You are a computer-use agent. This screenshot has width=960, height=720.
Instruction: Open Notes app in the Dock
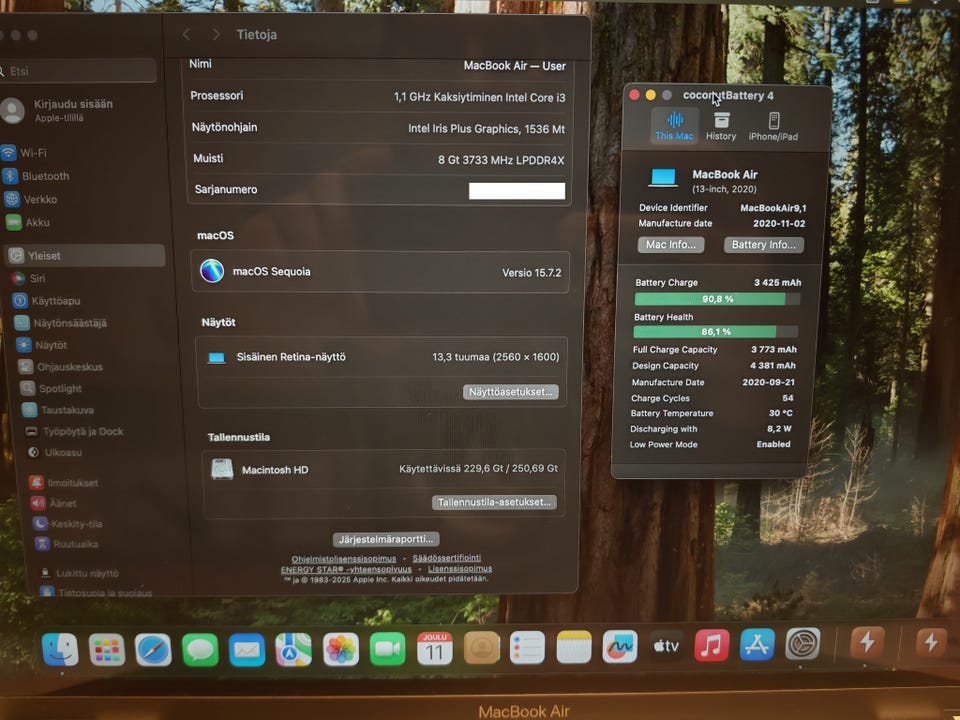click(574, 647)
